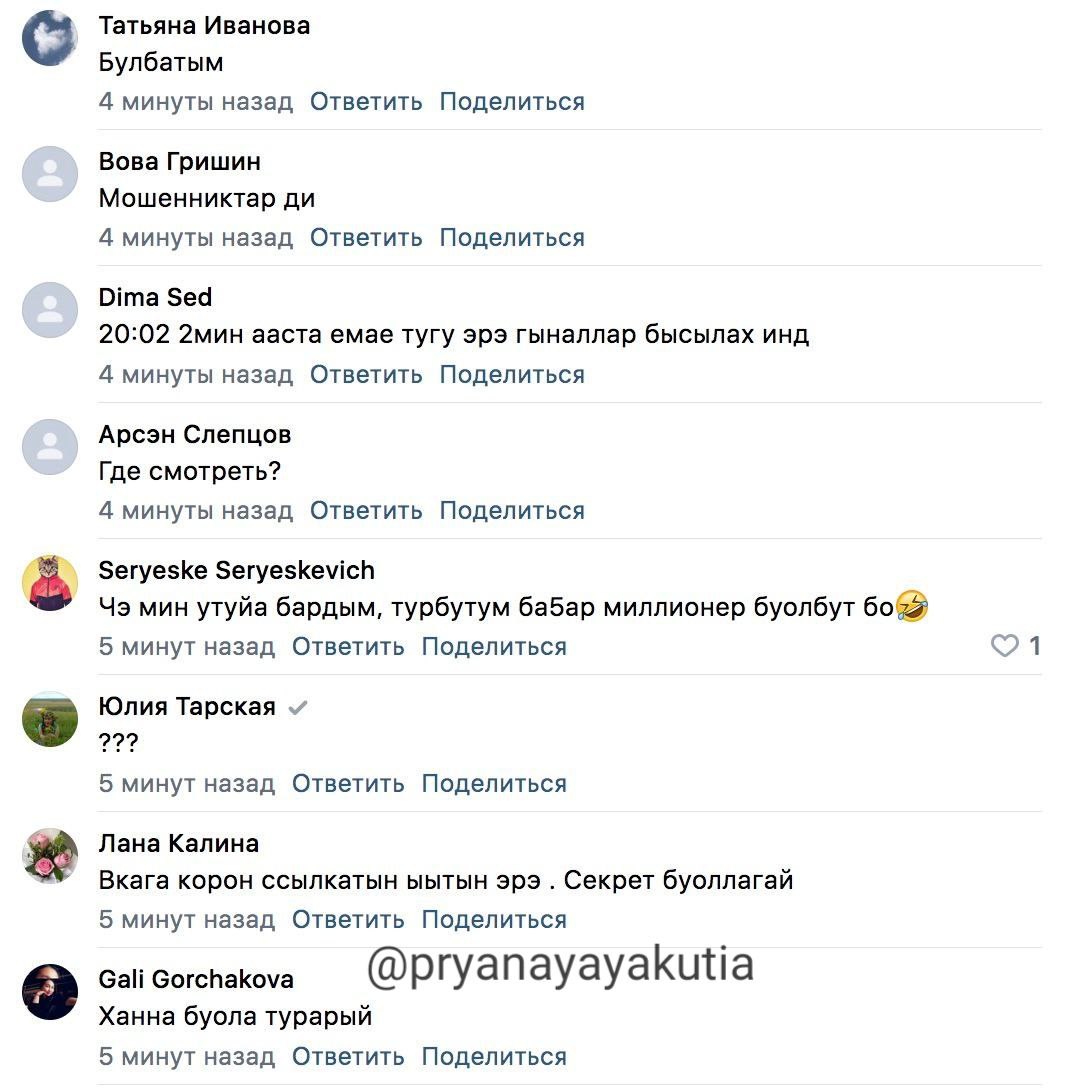Click the verified checkmark beside Юлия Тарская
The width and height of the screenshot is (1082, 1092).
pos(297,708)
